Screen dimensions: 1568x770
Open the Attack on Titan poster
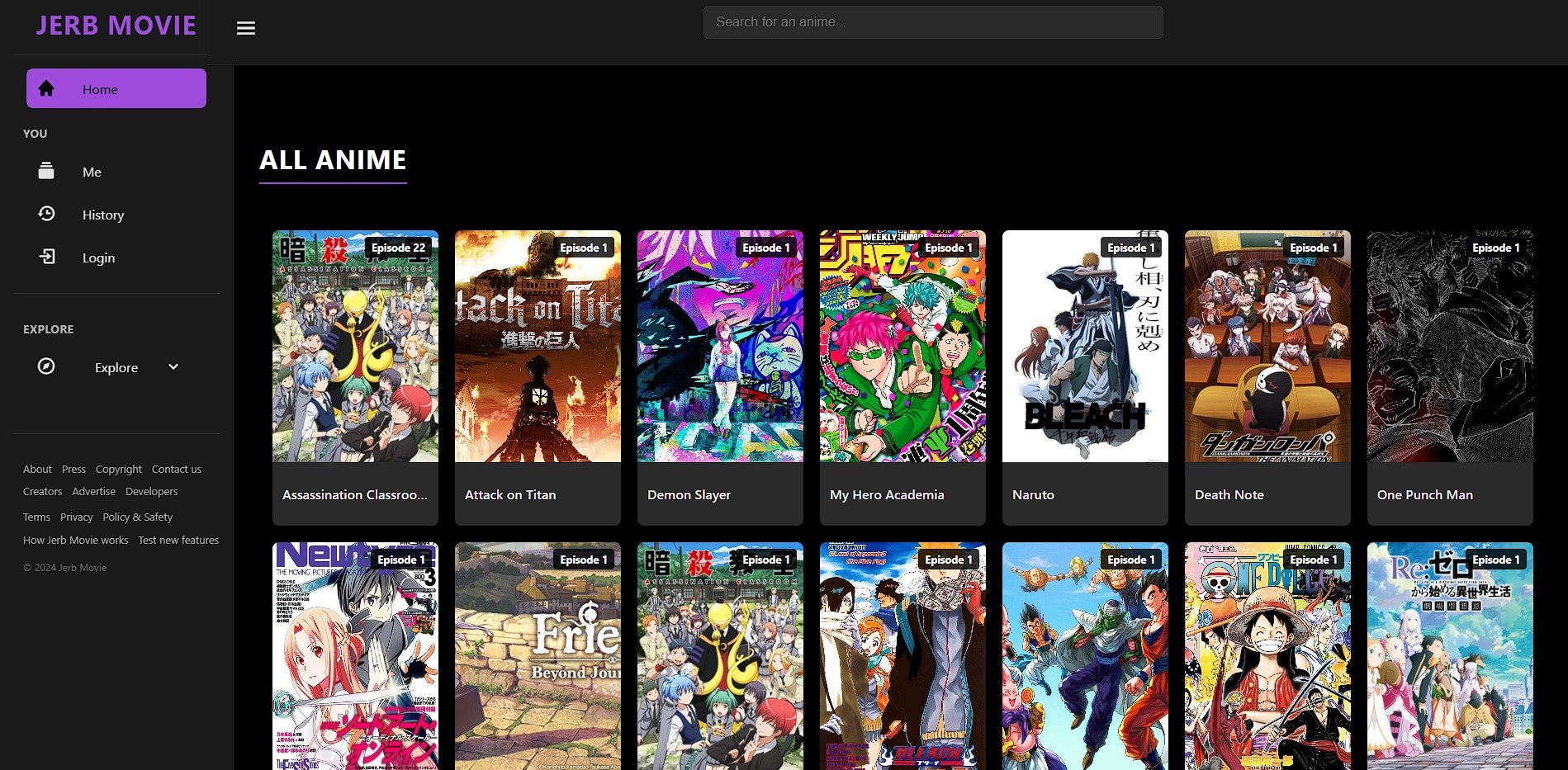(538, 347)
